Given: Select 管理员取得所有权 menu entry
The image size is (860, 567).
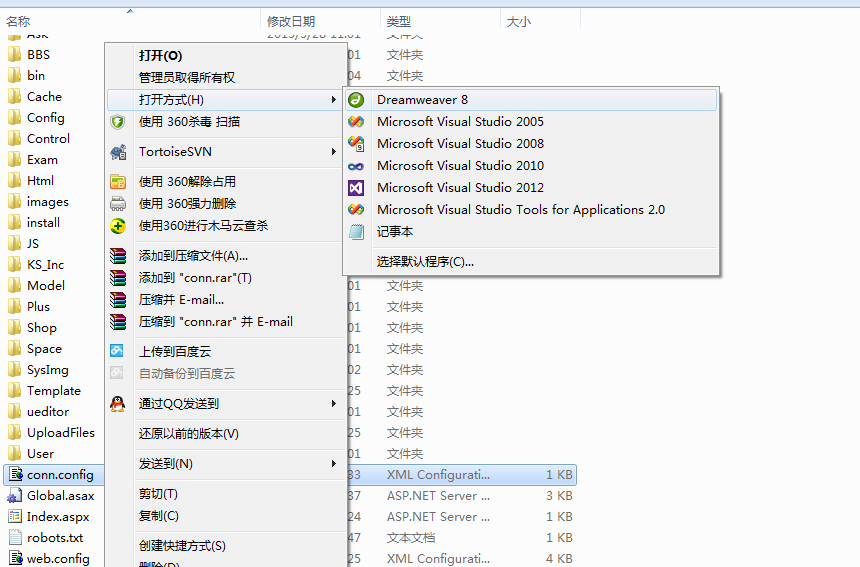Looking at the screenshot, I should [226, 77].
